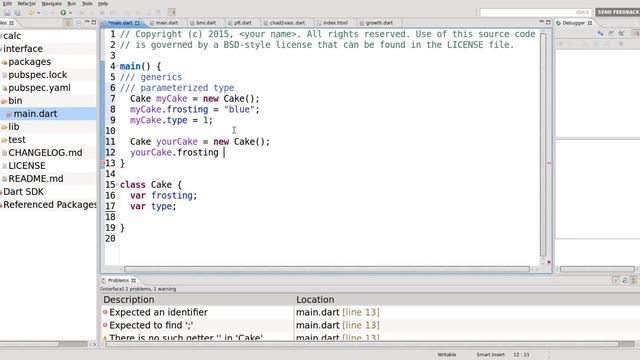Click the Writable status bar entry

coord(447,355)
